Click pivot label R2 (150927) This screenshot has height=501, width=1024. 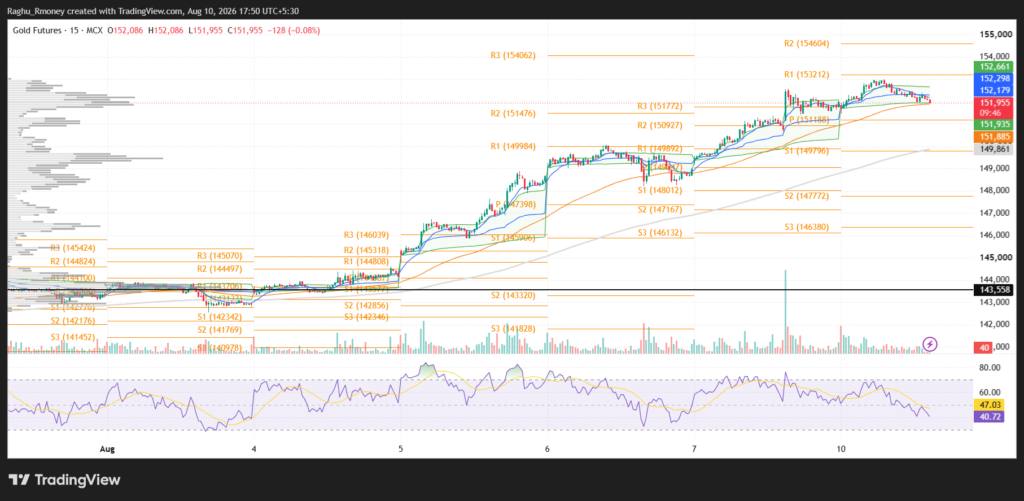660,124
